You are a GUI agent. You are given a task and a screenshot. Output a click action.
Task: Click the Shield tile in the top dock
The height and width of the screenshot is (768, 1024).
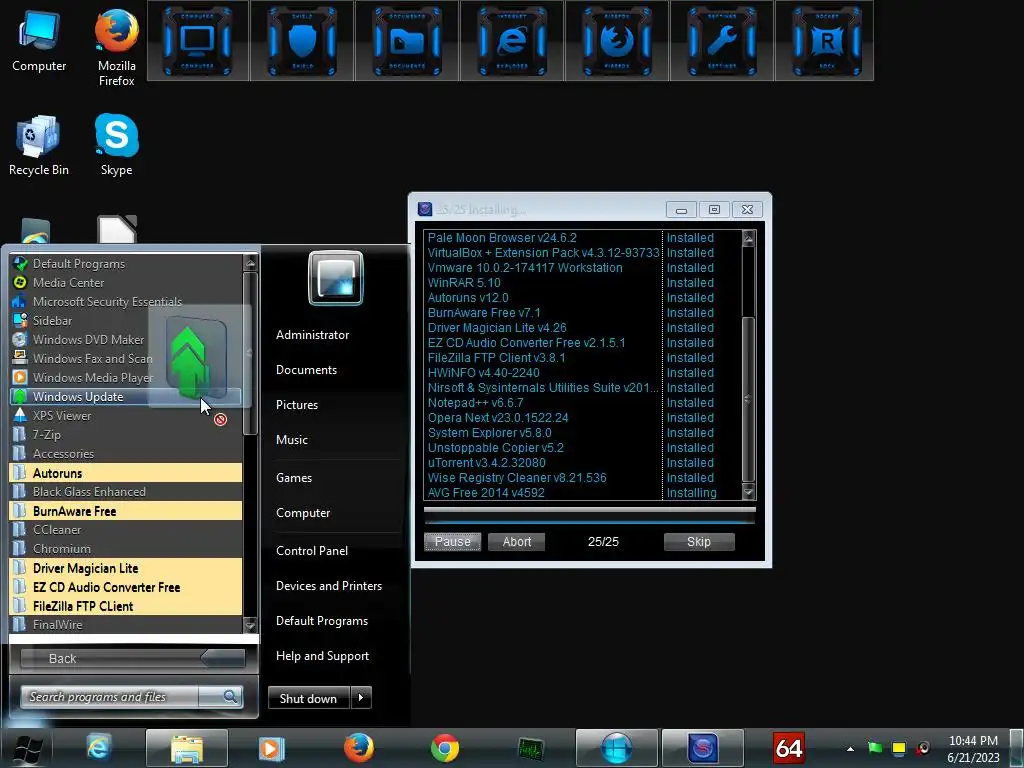(302, 40)
